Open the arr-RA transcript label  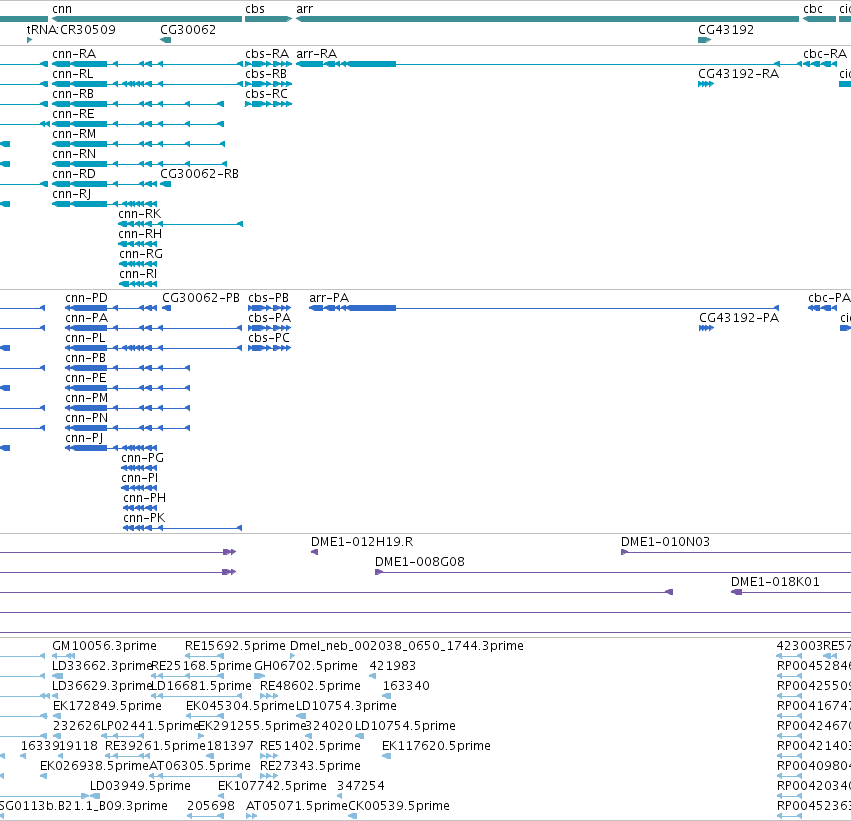[x=316, y=54]
